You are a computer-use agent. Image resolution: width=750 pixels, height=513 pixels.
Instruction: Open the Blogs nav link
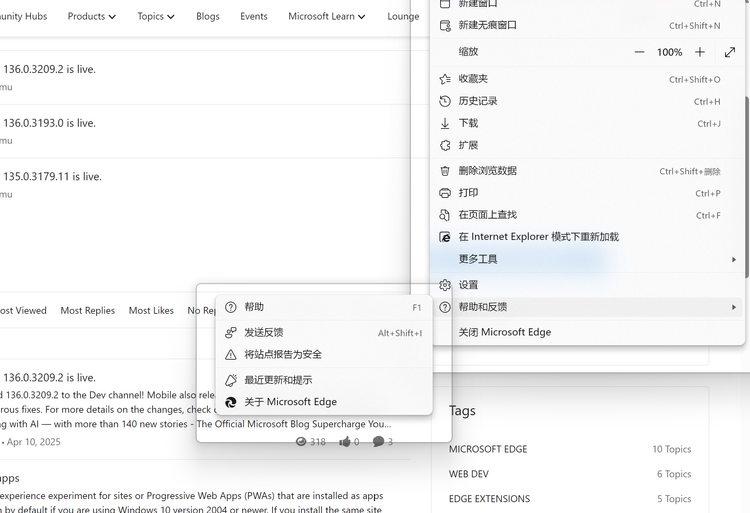[208, 16]
